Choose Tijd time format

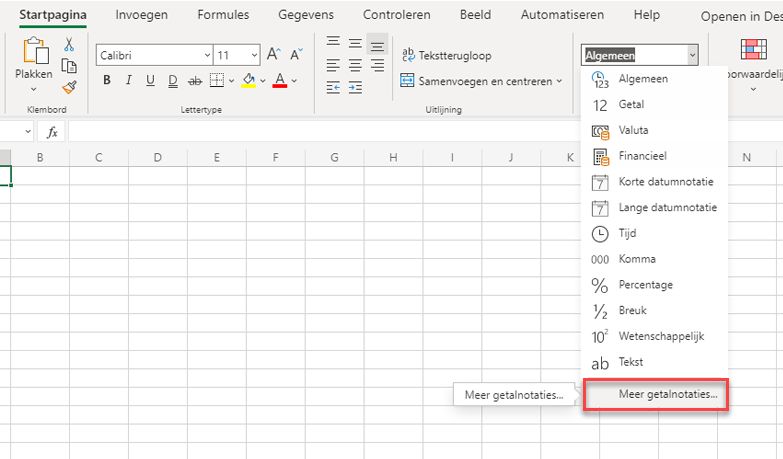pos(654,233)
